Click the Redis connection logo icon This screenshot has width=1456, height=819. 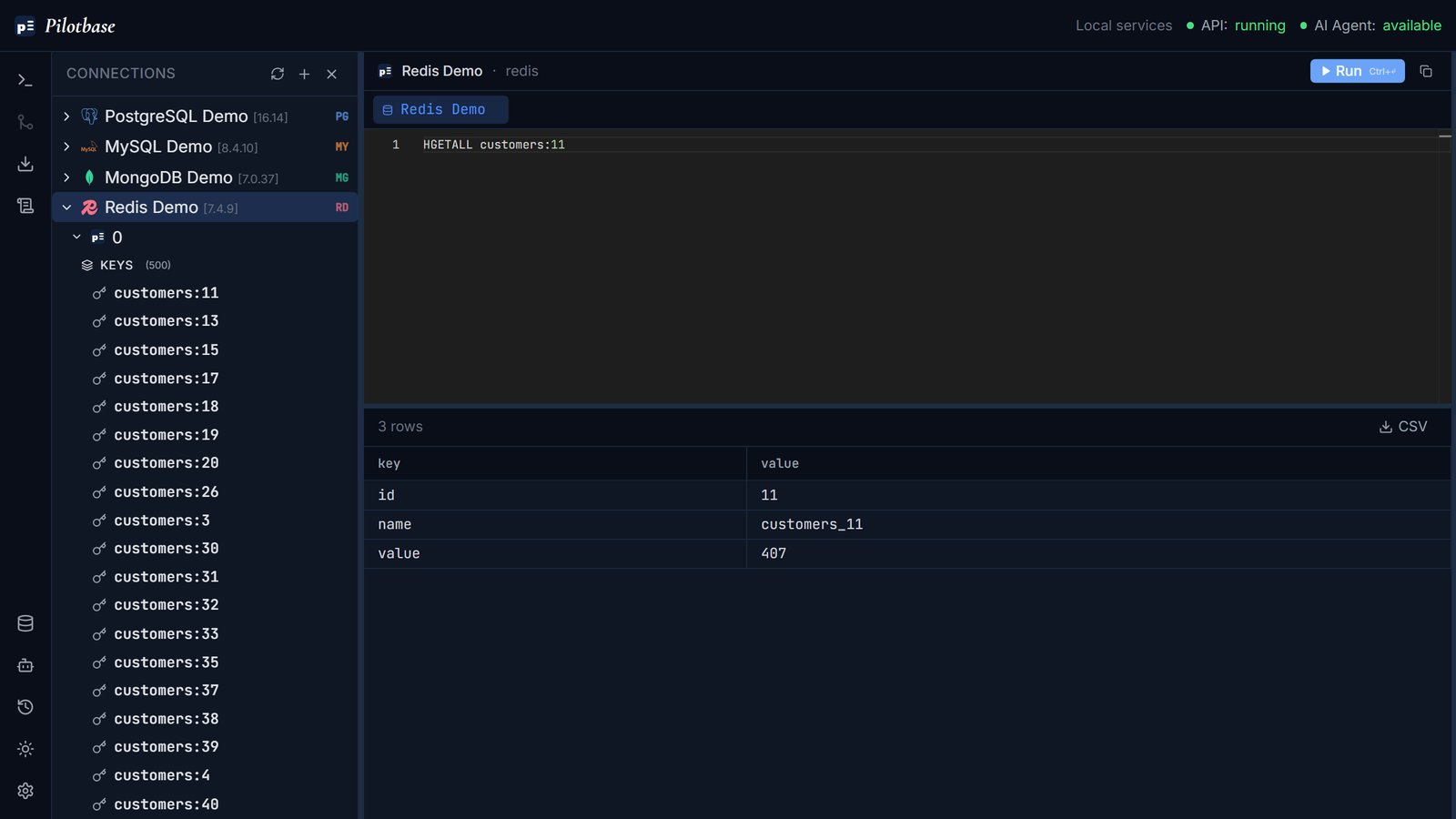89,207
